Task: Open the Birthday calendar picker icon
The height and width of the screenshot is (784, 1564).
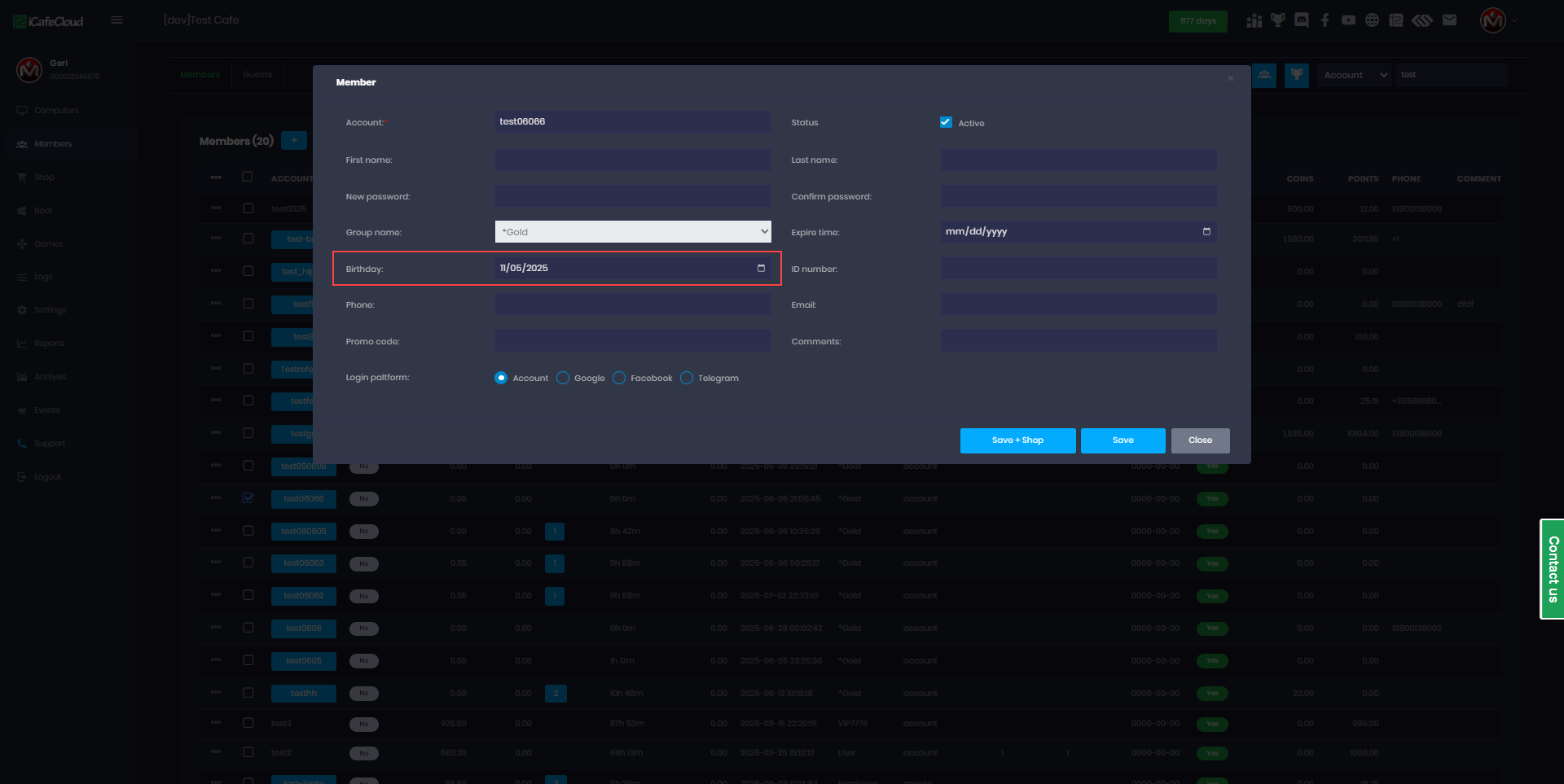Action: point(761,268)
